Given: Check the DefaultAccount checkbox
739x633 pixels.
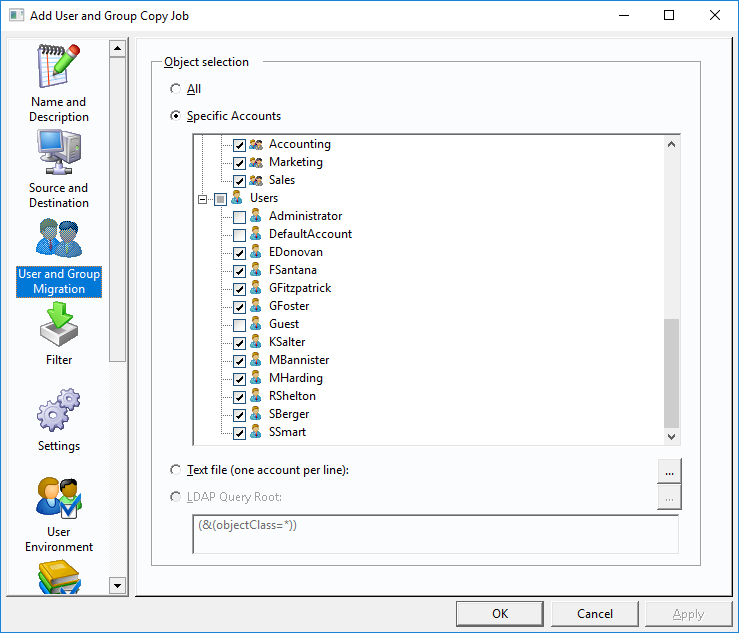Looking at the screenshot, I should (x=239, y=235).
